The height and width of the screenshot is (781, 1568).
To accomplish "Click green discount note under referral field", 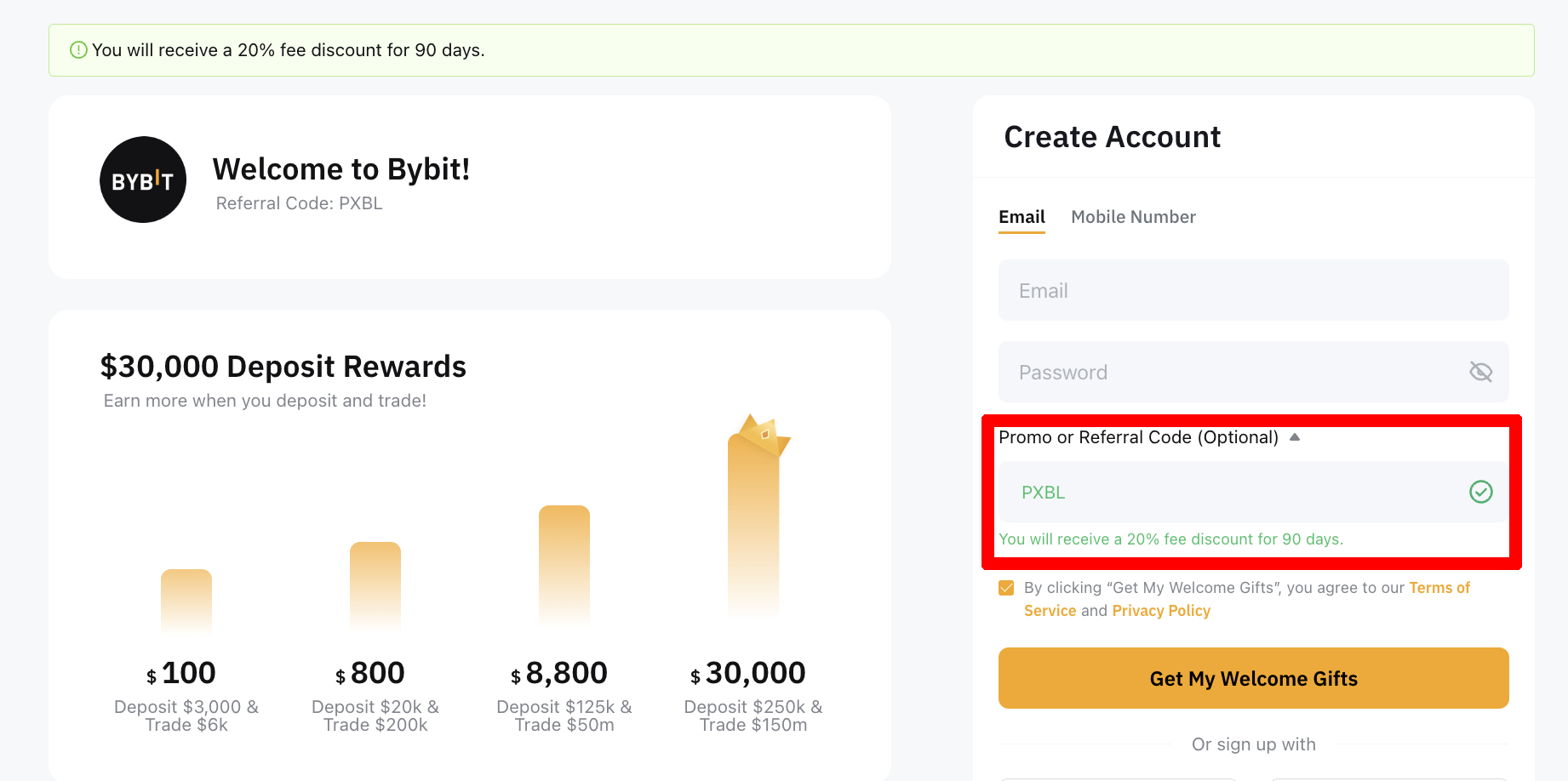I will (x=1171, y=539).
